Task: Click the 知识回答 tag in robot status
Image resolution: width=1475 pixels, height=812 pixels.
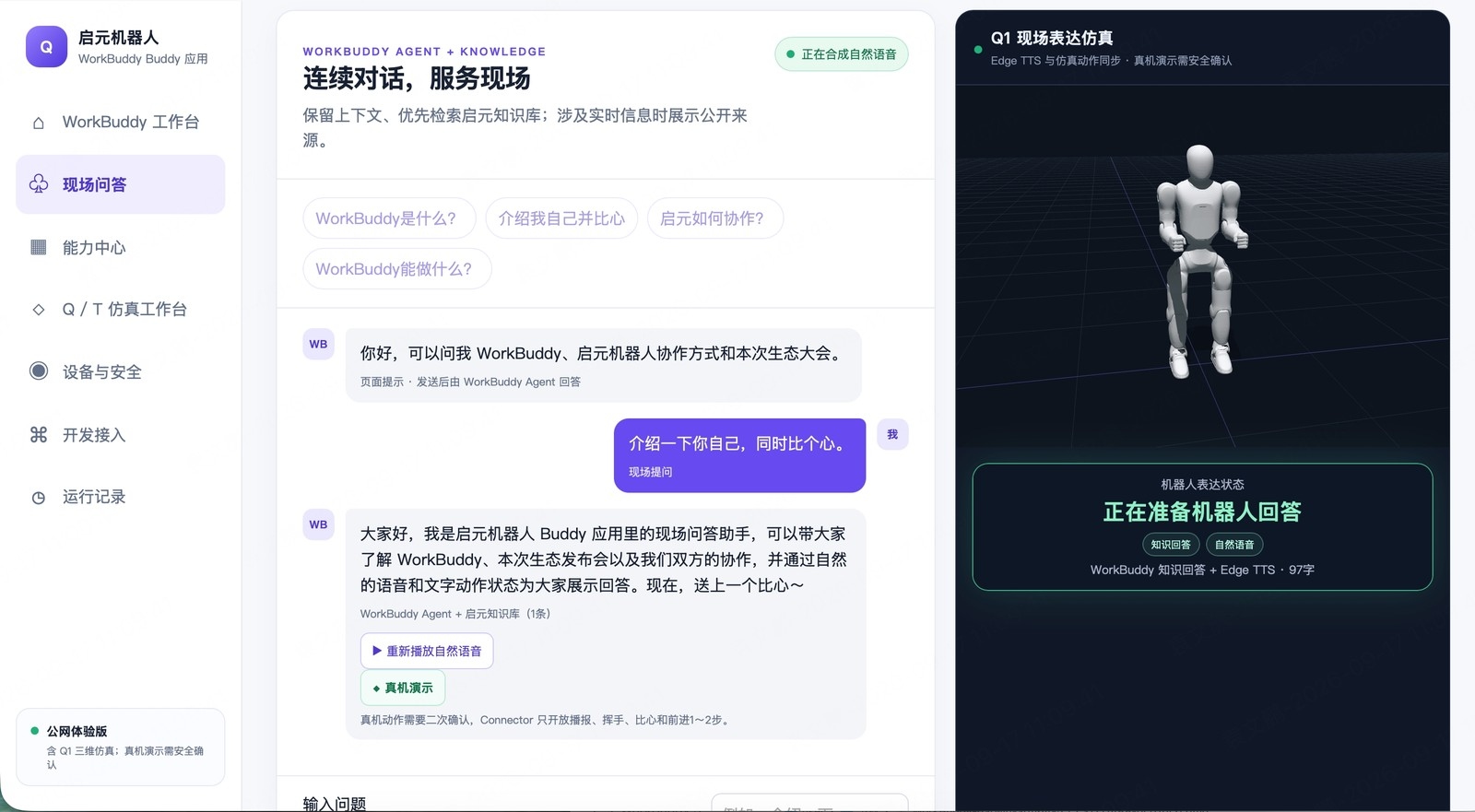Action: click(1171, 545)
